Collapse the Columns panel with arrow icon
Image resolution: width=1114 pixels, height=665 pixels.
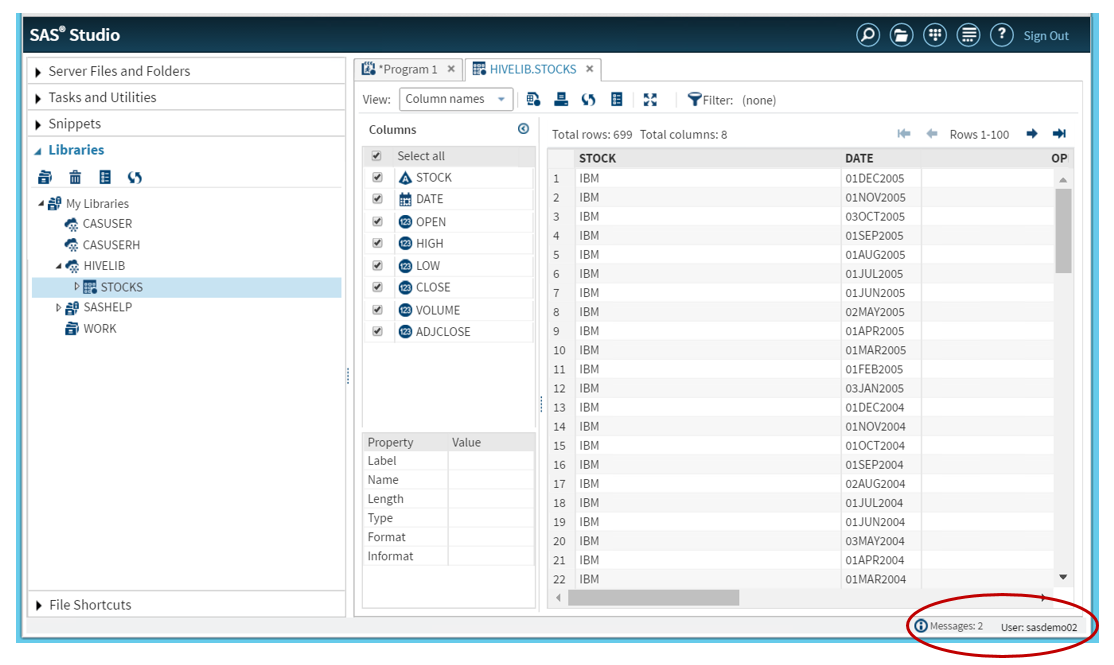pyautogui.click(x=523, y=129)
